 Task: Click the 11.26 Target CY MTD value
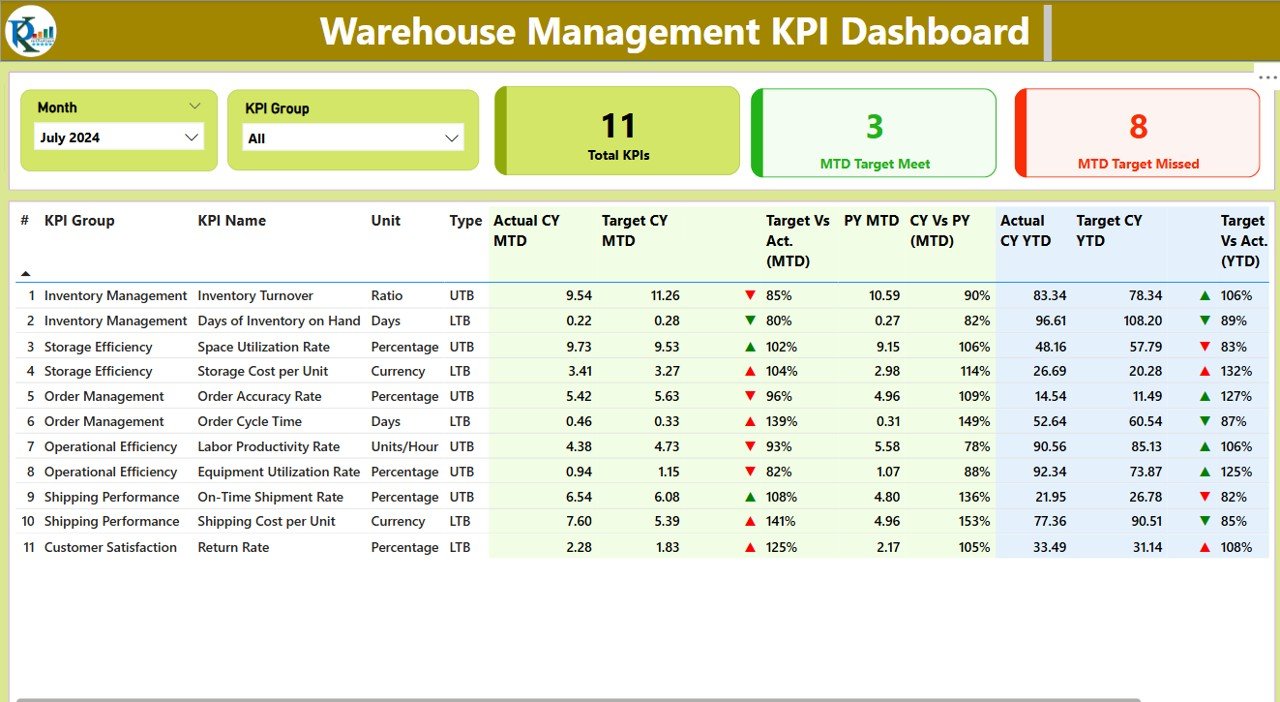pyautogui.click(x=665, y=296)
